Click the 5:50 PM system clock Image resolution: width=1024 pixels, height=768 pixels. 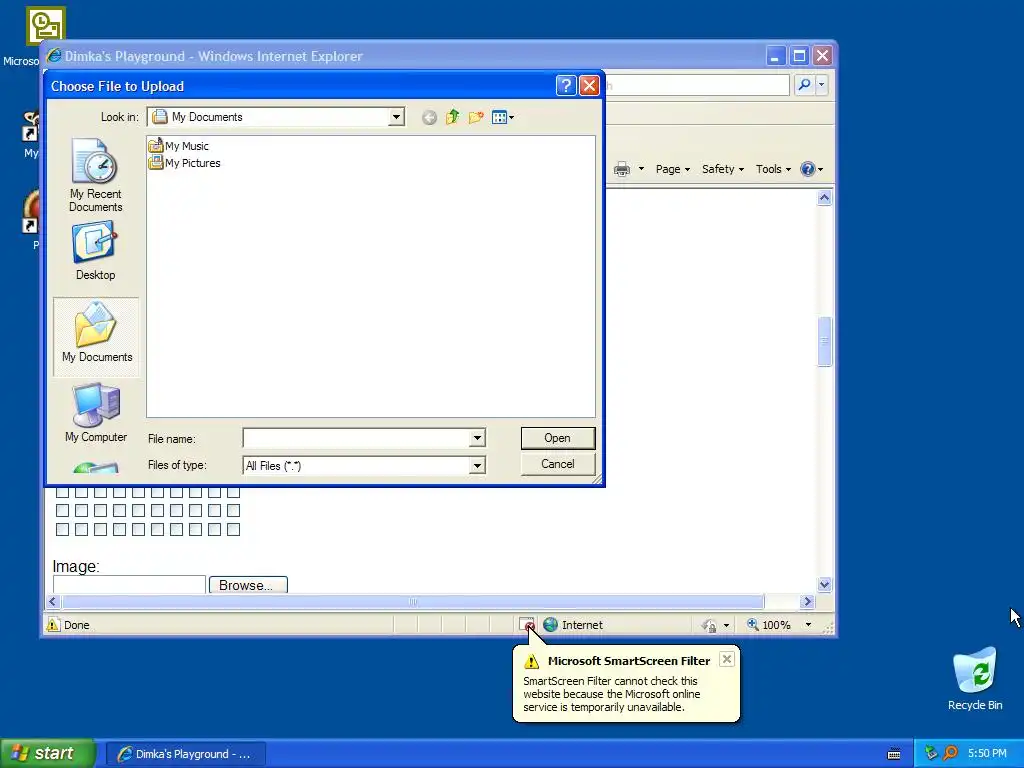pyautogui.click(x=987, y=754)
